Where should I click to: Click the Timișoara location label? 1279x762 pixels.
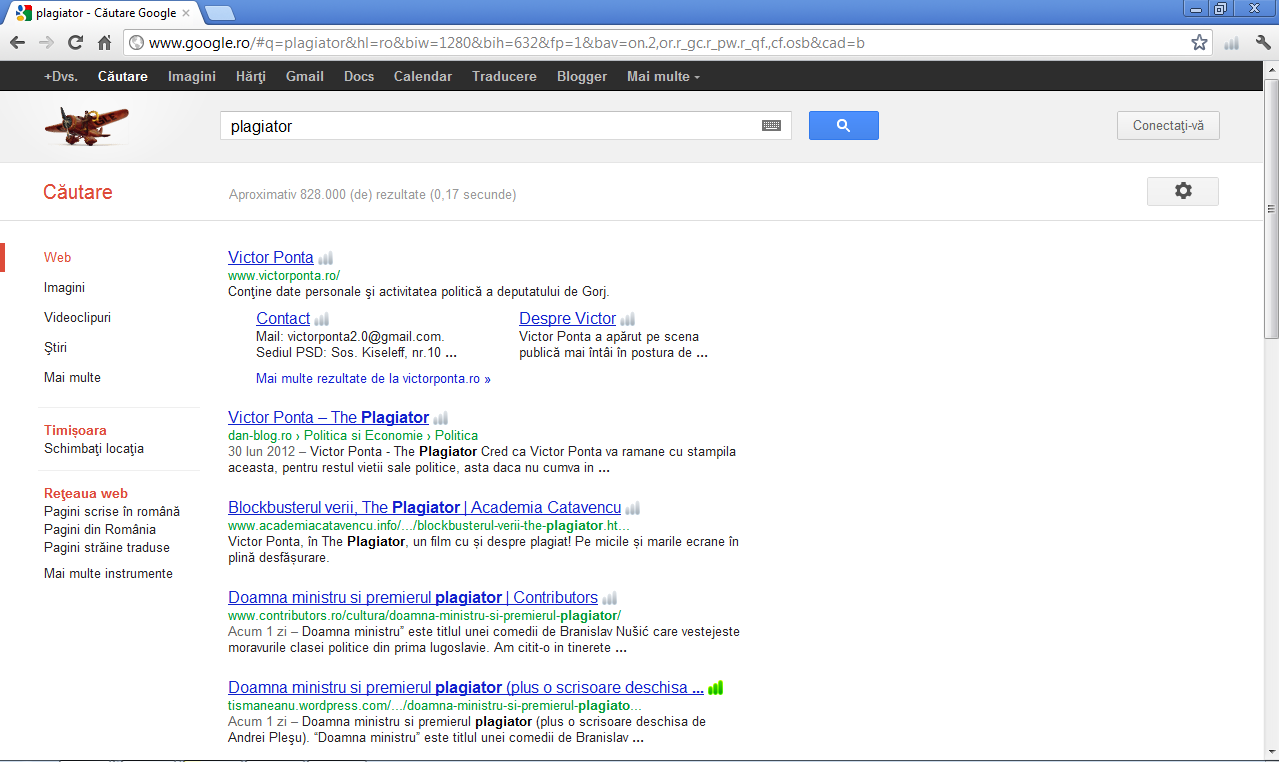click(x=75, y=431)
